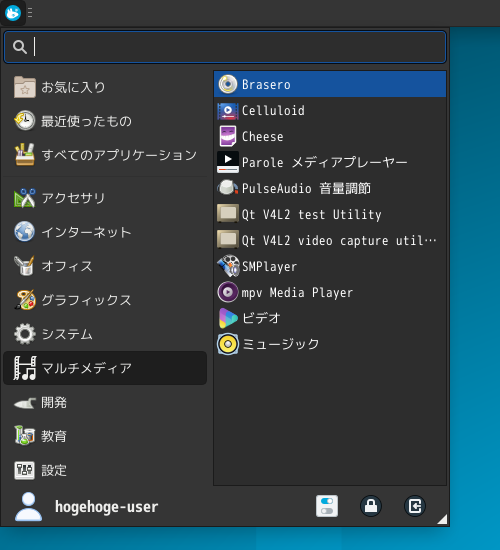Click the lock screen button
This screenshot has height=550, width=500.
371,506
